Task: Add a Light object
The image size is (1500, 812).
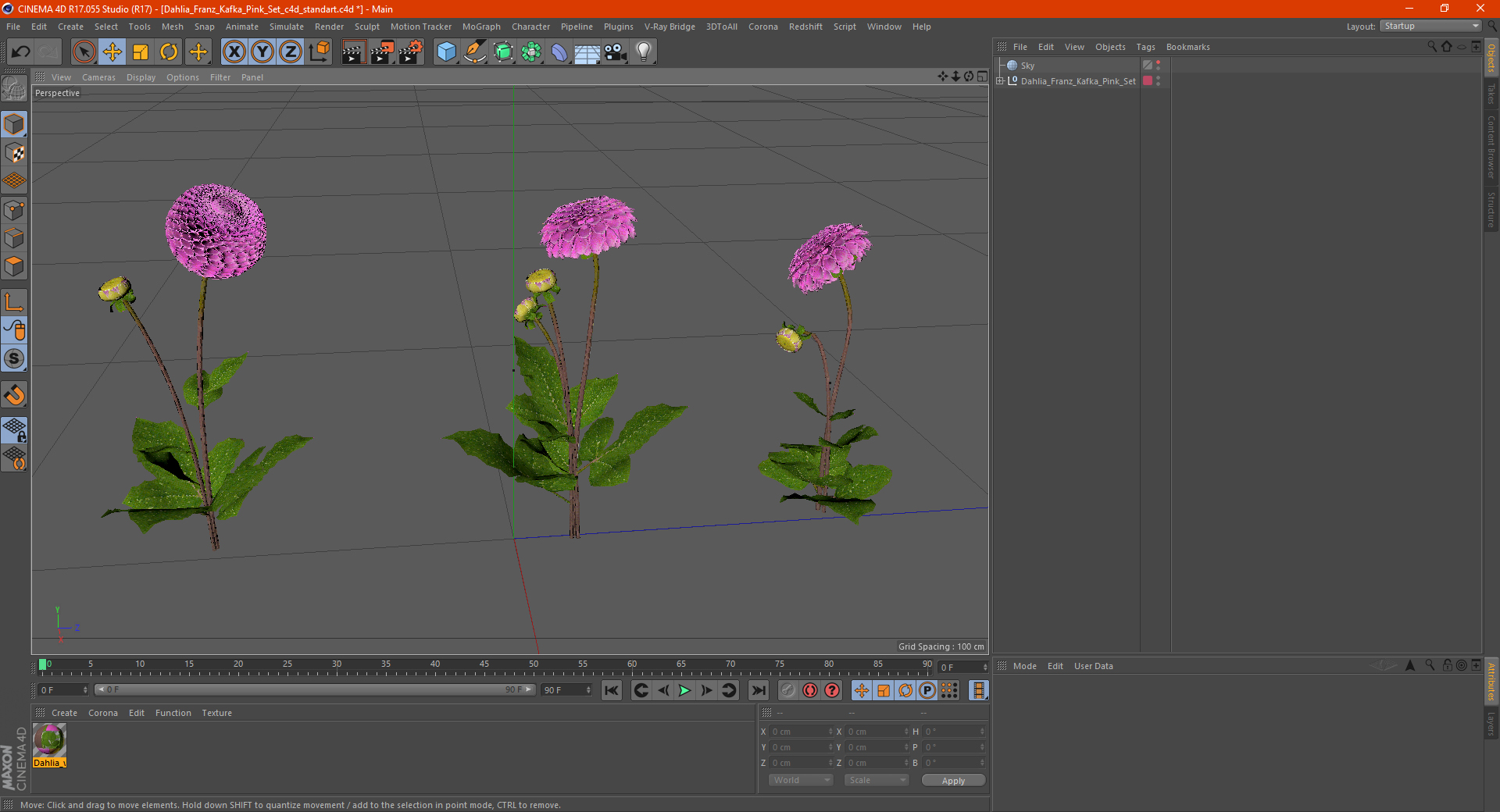Action: coord(644,52)
